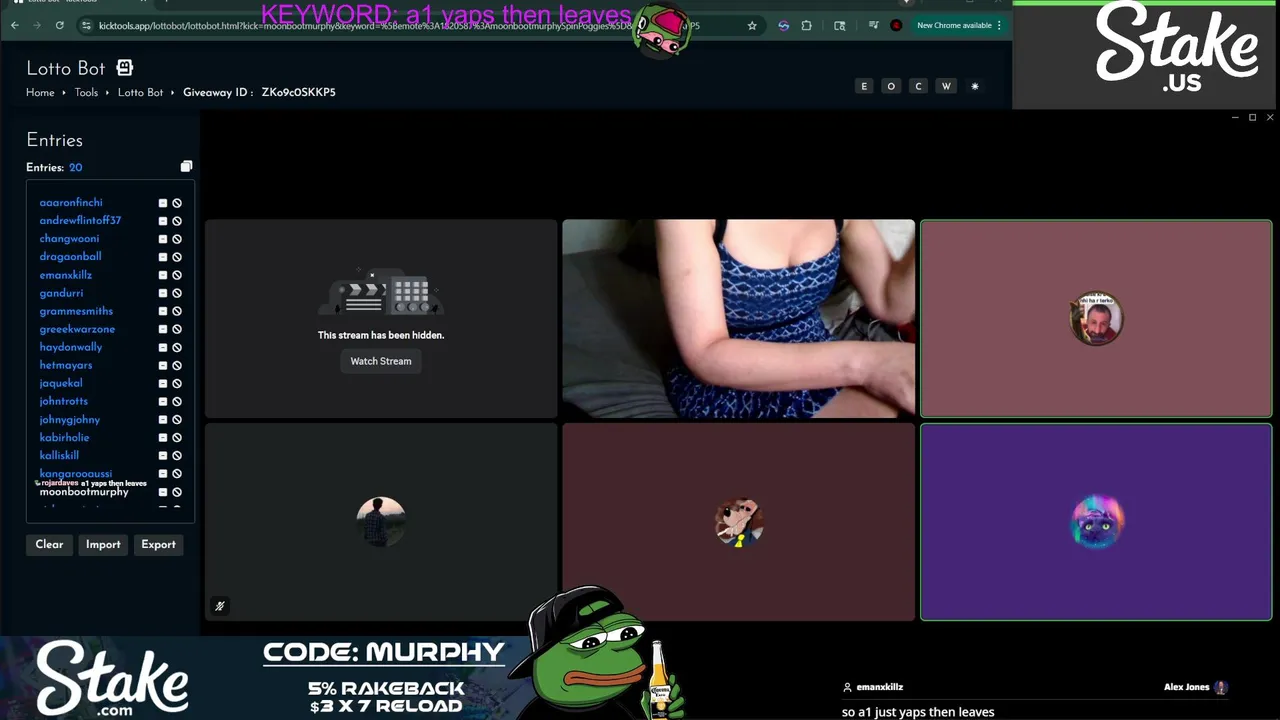Click the muted microphone icon in call

click(x=220, y=606)
